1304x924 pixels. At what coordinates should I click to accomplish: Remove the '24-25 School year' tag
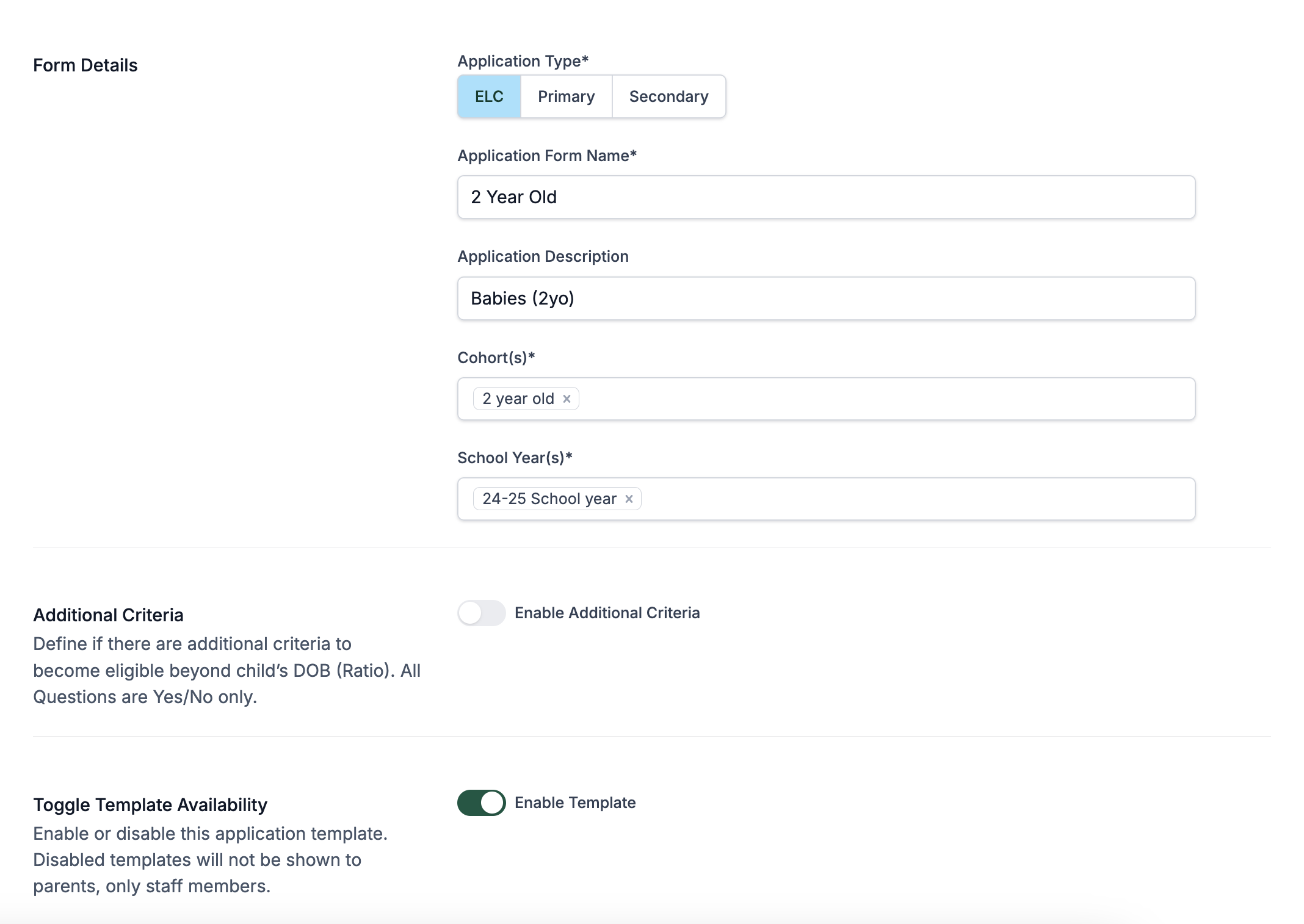(629, 499)
